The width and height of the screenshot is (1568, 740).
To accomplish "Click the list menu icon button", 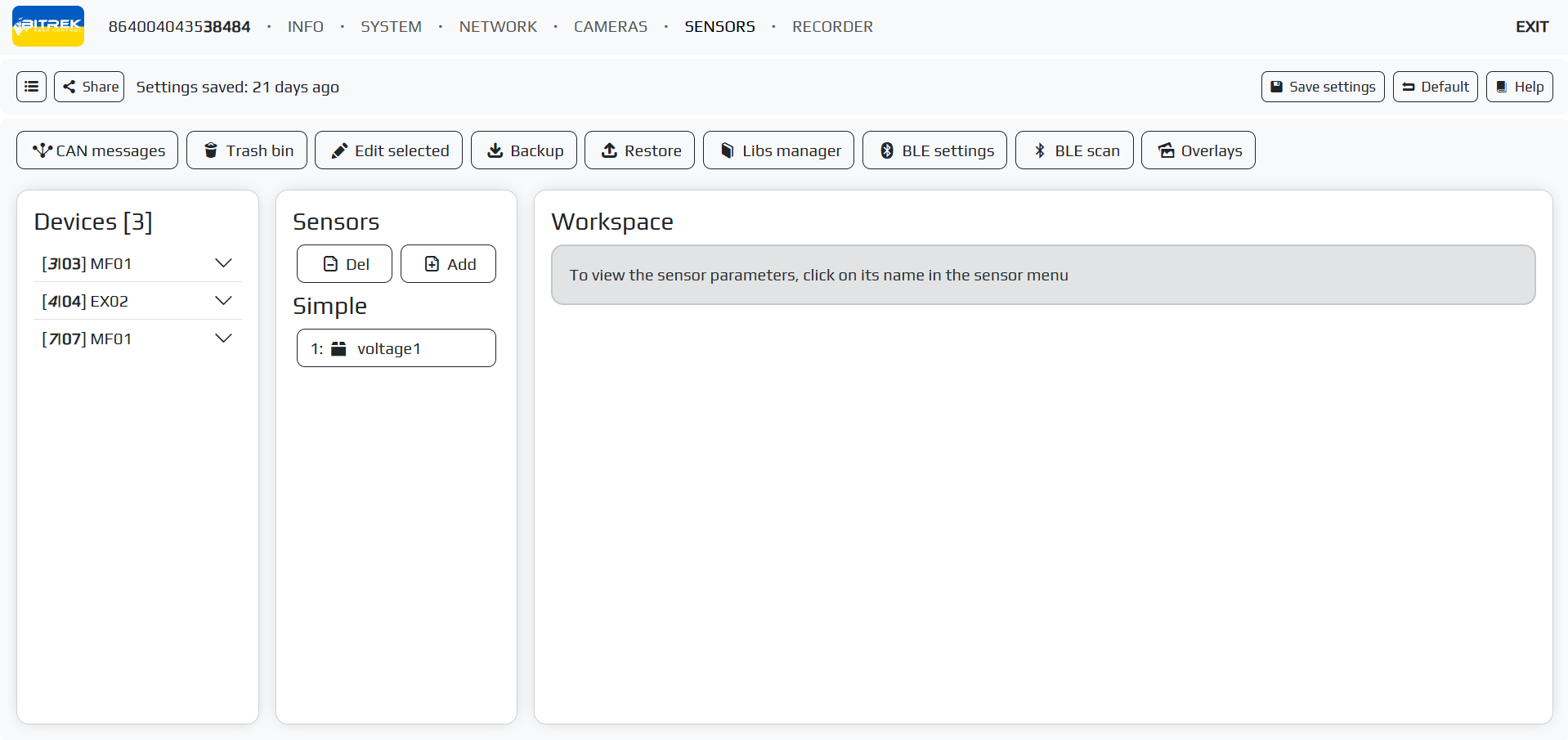I will (x=31, y=87).
